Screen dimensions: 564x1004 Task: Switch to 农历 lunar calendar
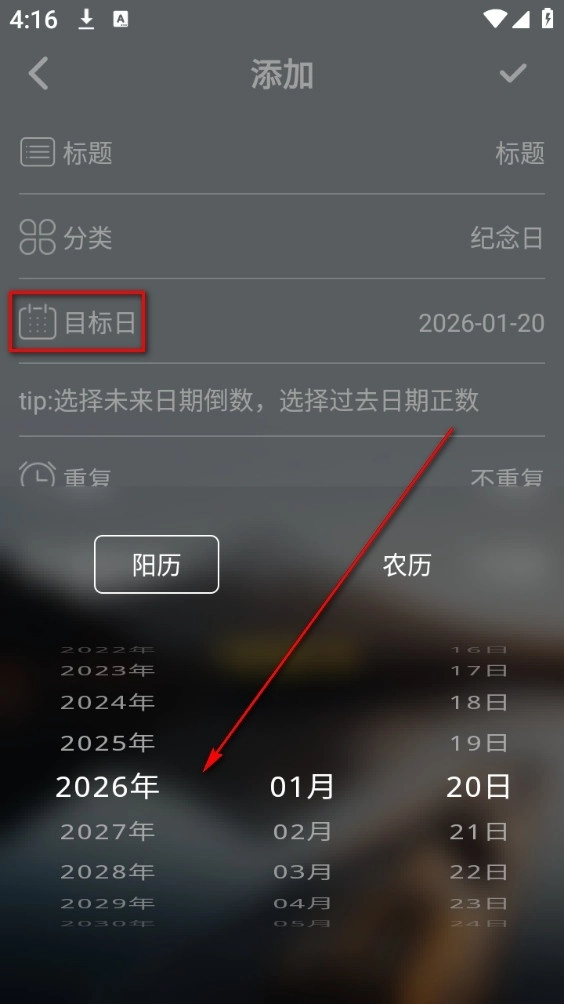[x=407, y=565]
